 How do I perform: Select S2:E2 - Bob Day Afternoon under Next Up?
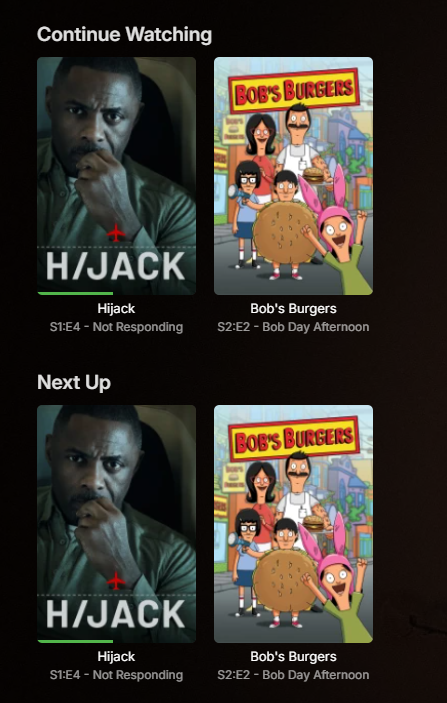(293, 675)
